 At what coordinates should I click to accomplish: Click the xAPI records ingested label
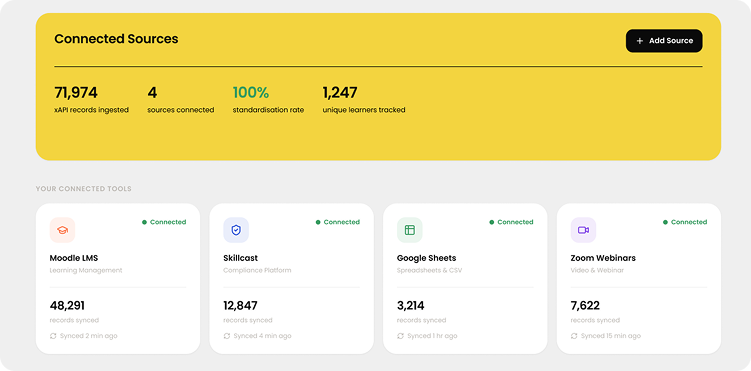(x=91, y=110)
